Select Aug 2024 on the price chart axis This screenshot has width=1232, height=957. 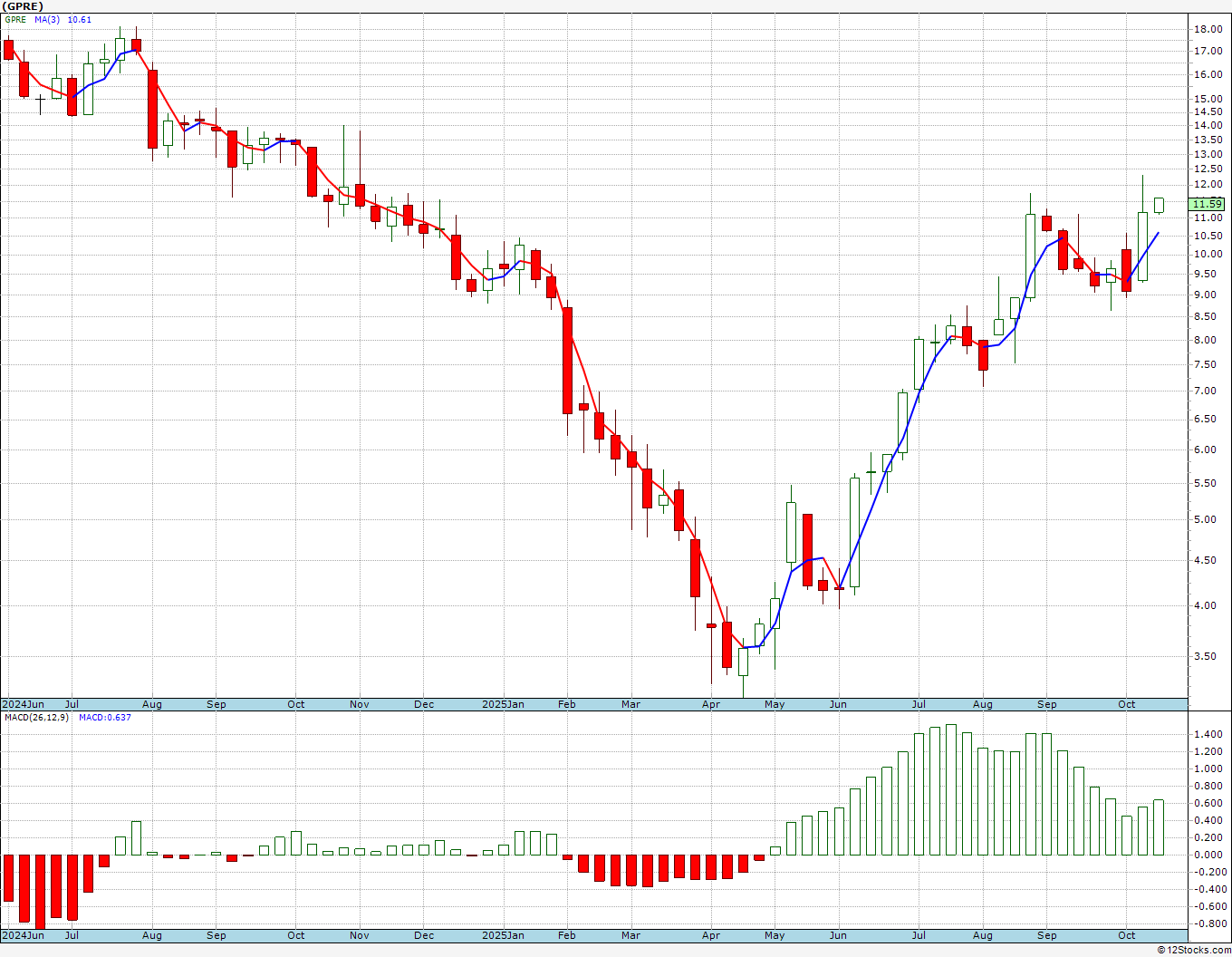152,704
